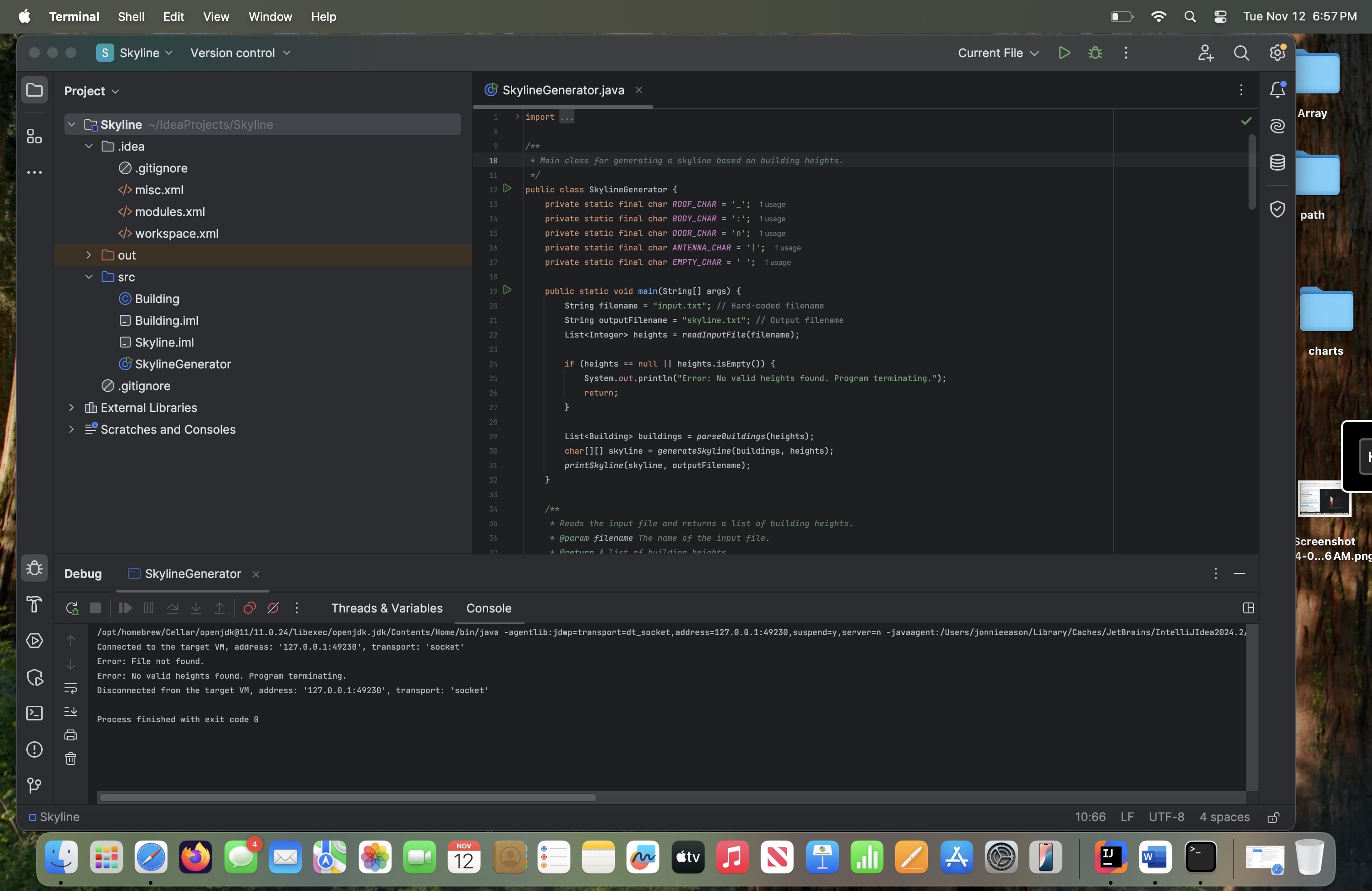Click the Version control button
Viewport: 1372px width, 891px height.
[x=240, y=53]
